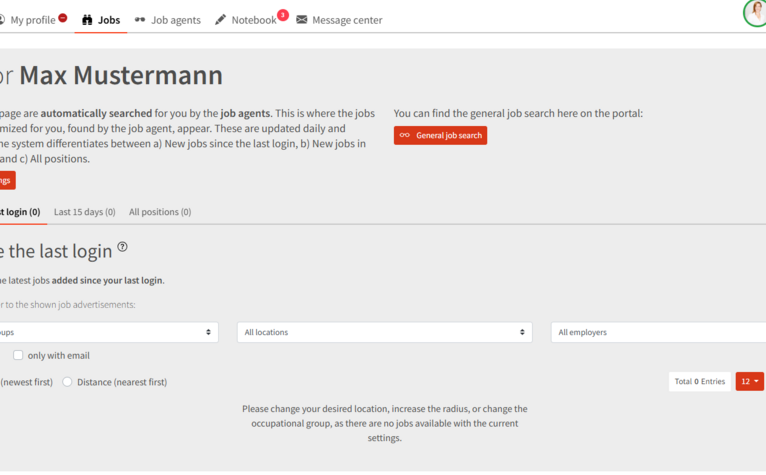This screenshot has width=766, height=475.
Task: Open the occupational groups dropdown
Action: [108, 332]
